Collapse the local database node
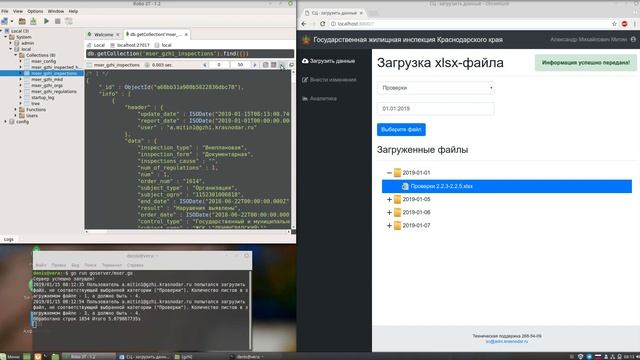 (x=11, y=49)
